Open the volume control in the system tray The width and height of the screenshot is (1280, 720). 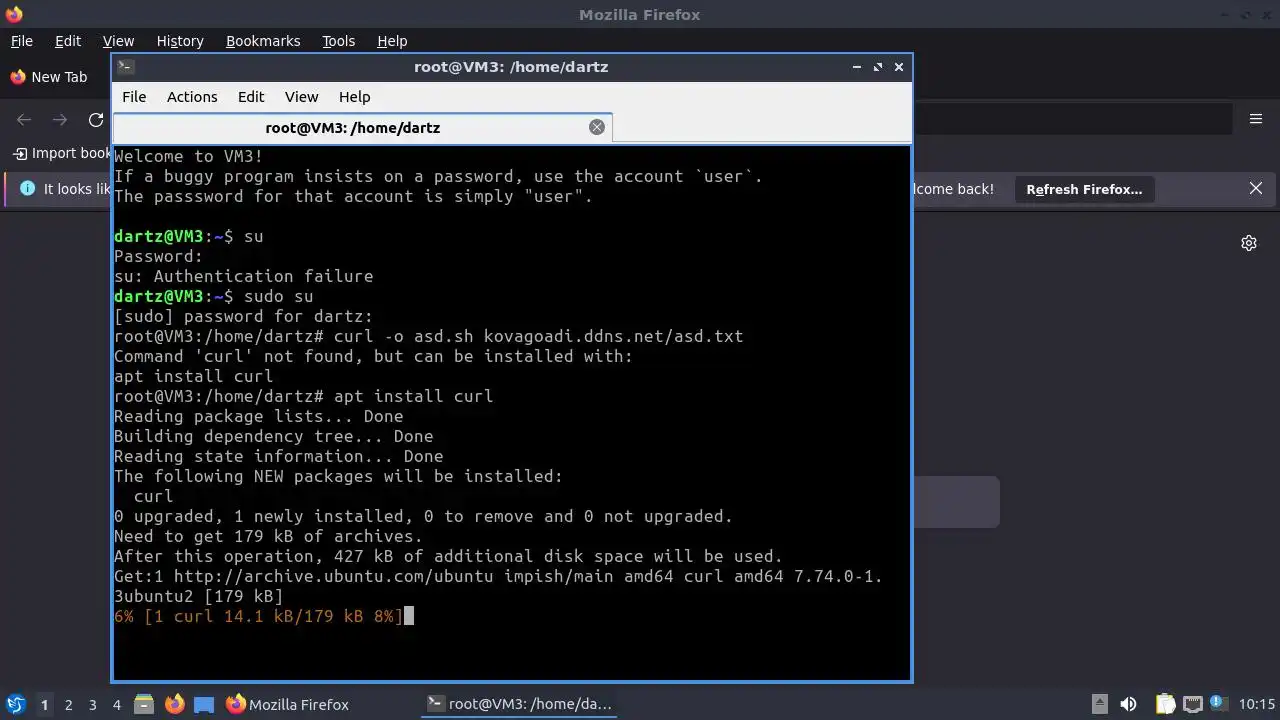[x=1129, y=704]
